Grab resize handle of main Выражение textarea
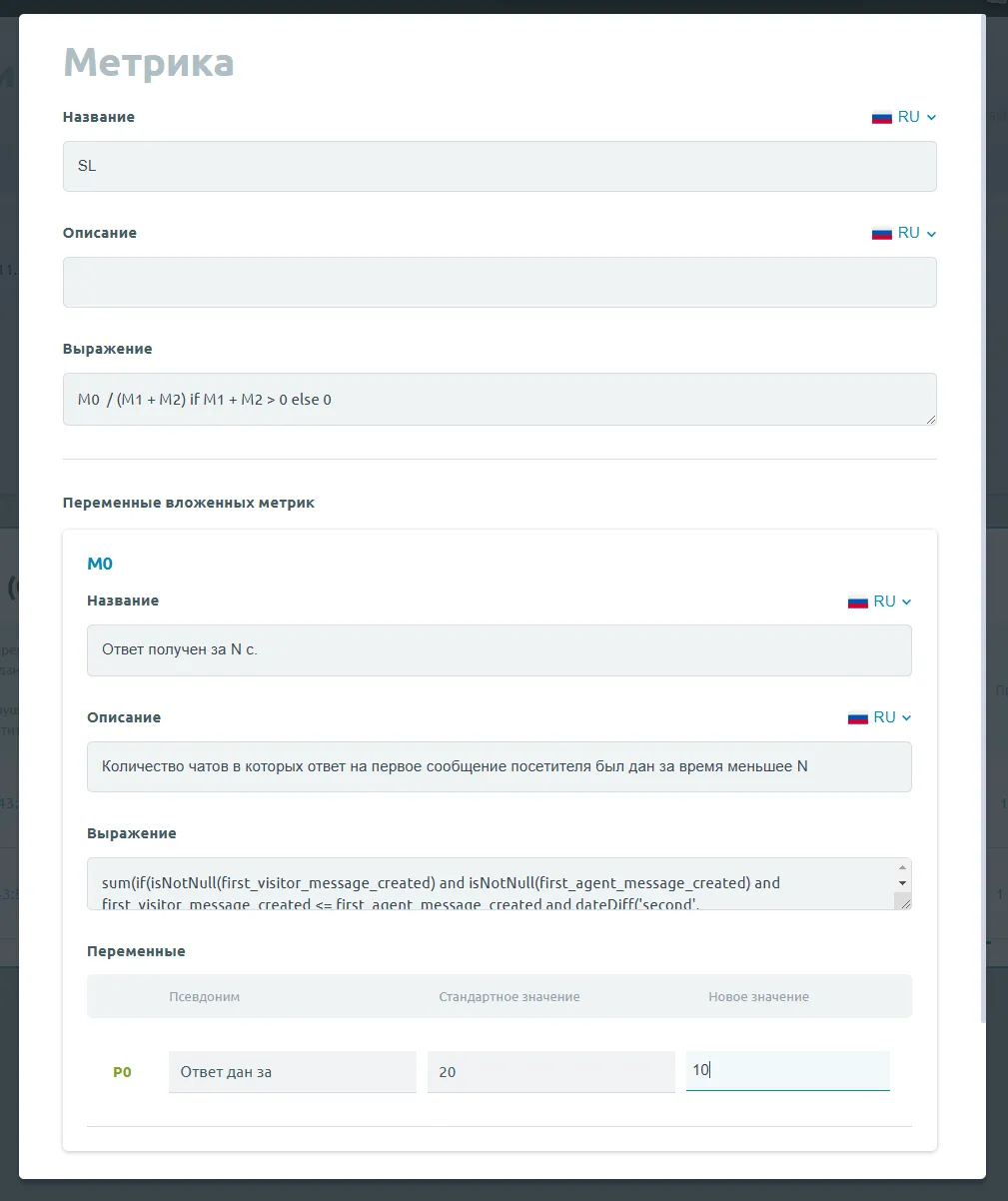Viewport: 1008px width, 1201px height. pyautogui.click(x=930, y=419)
